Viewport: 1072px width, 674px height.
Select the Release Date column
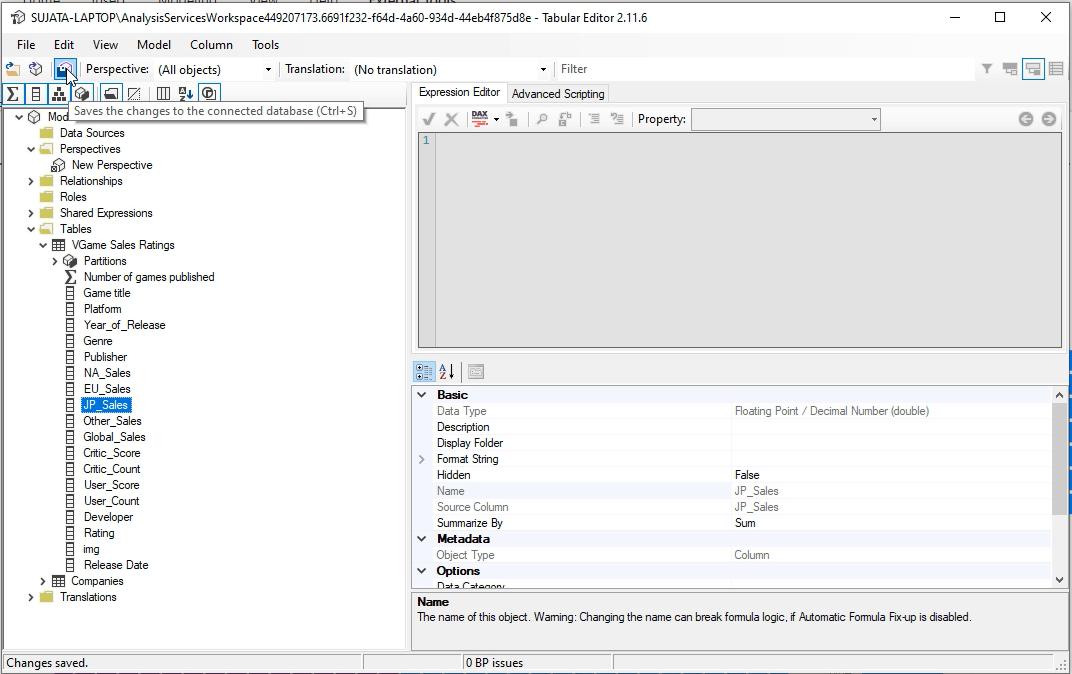[116, 565]
